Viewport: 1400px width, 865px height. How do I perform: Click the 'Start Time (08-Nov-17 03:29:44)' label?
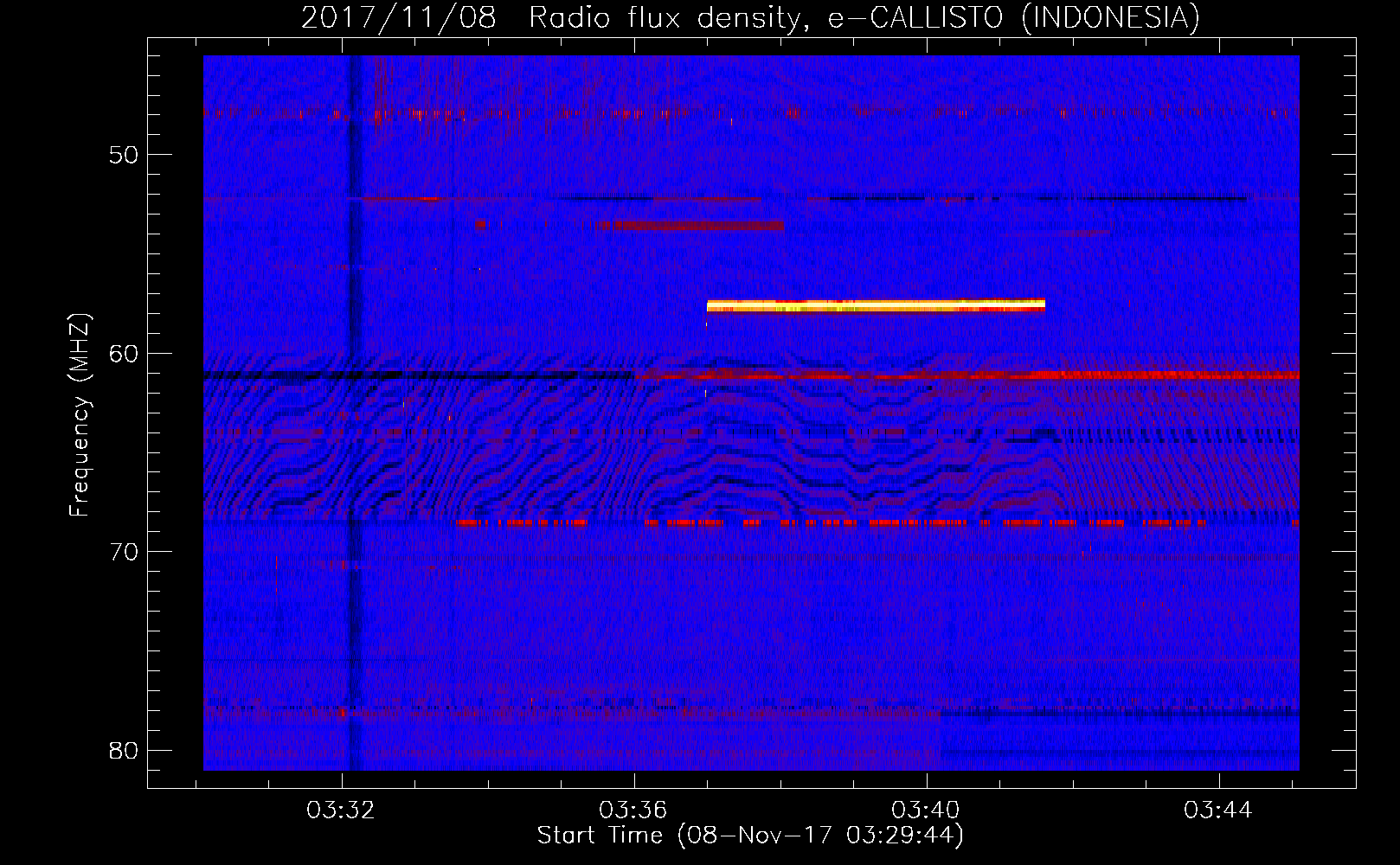[750, 836]
